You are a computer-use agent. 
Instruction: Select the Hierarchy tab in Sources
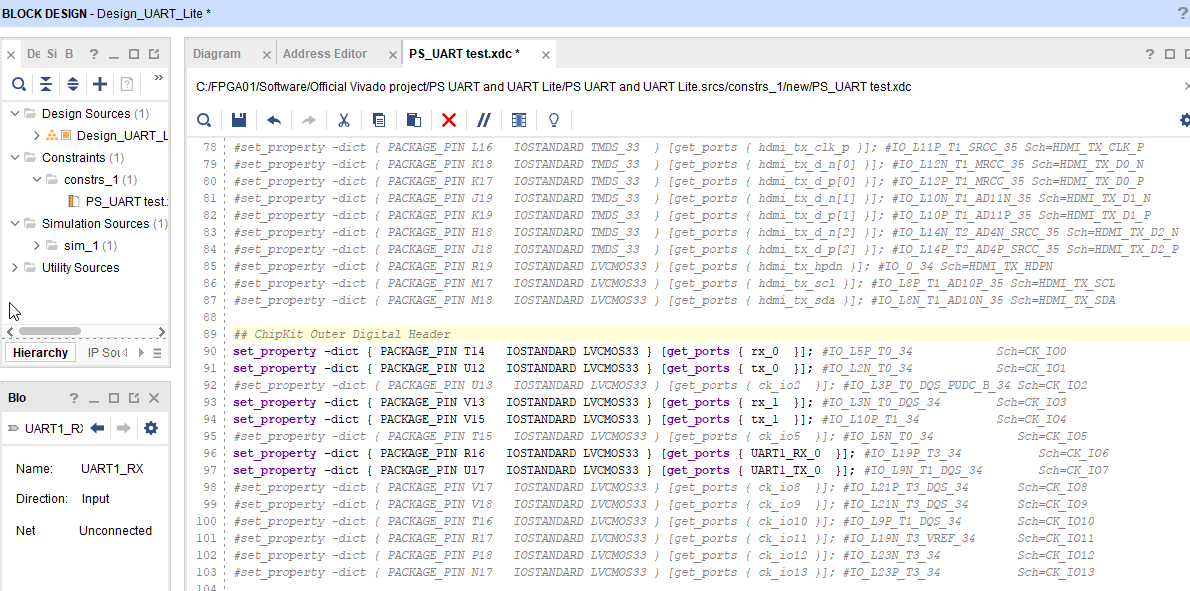click(x=41, y=353)
